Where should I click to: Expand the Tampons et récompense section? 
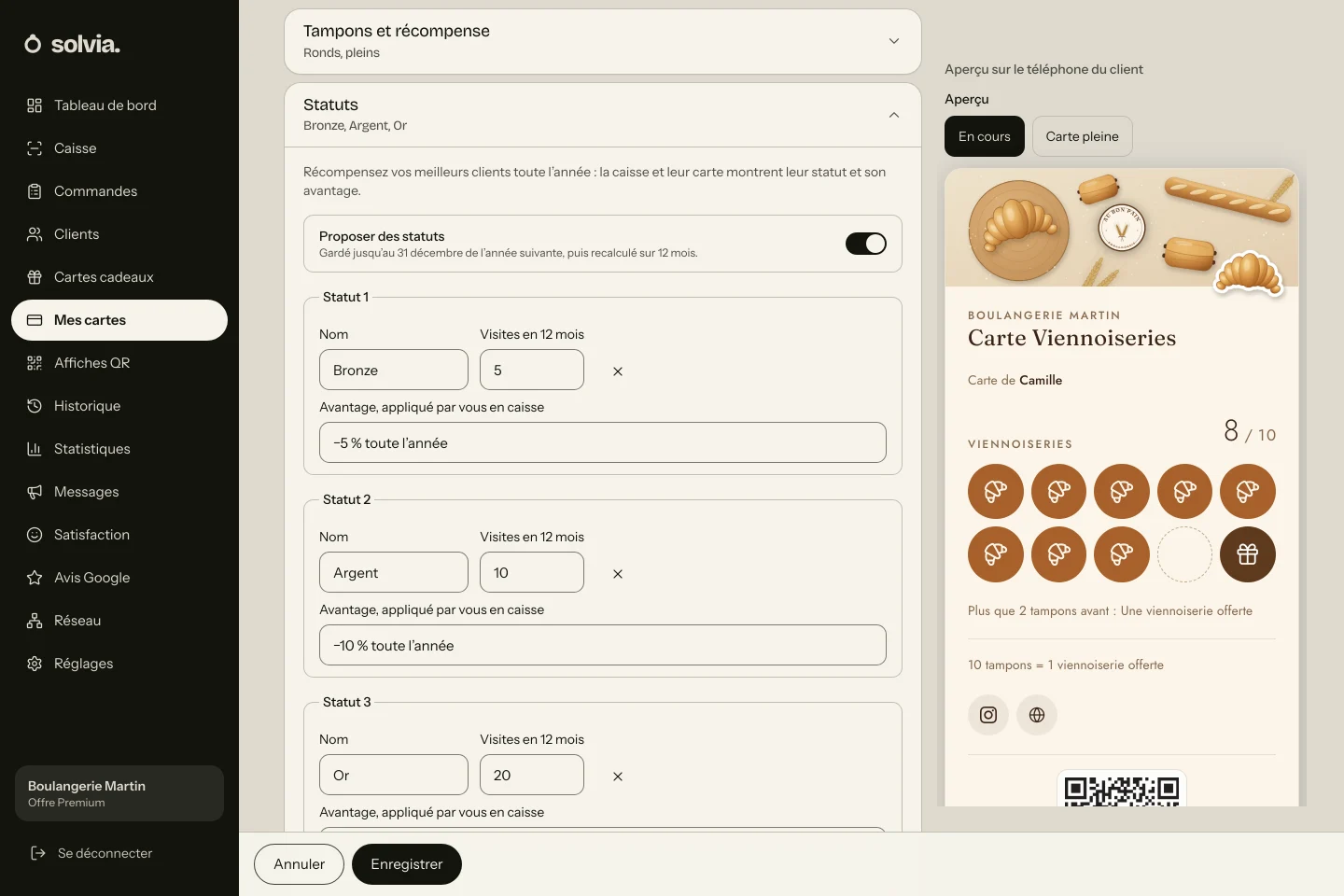pos(603,41)
